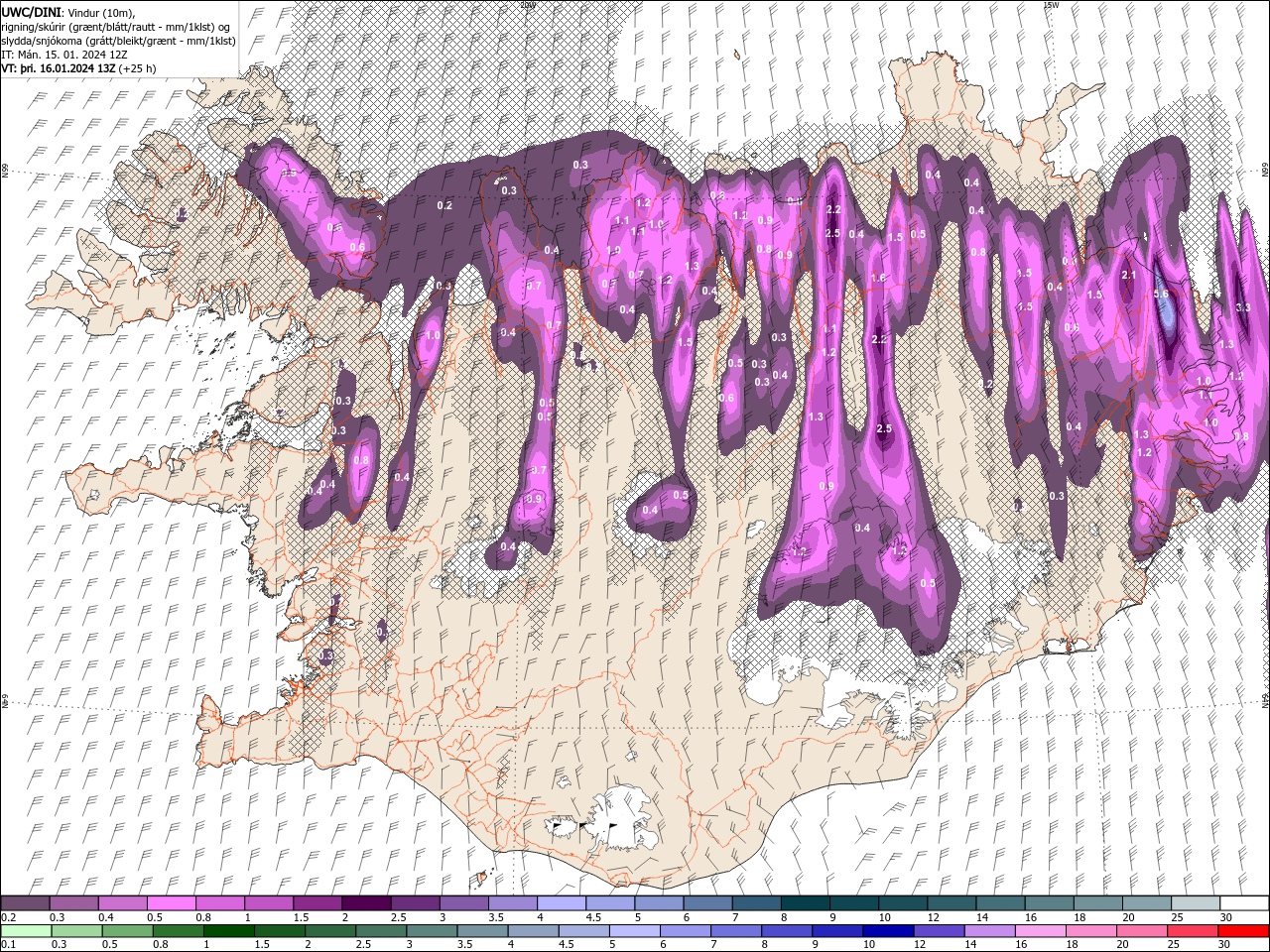Select the darkest green 1 swatch in bottom legend row
Viewport: 1270px width, 952px height.
(228, 931)
